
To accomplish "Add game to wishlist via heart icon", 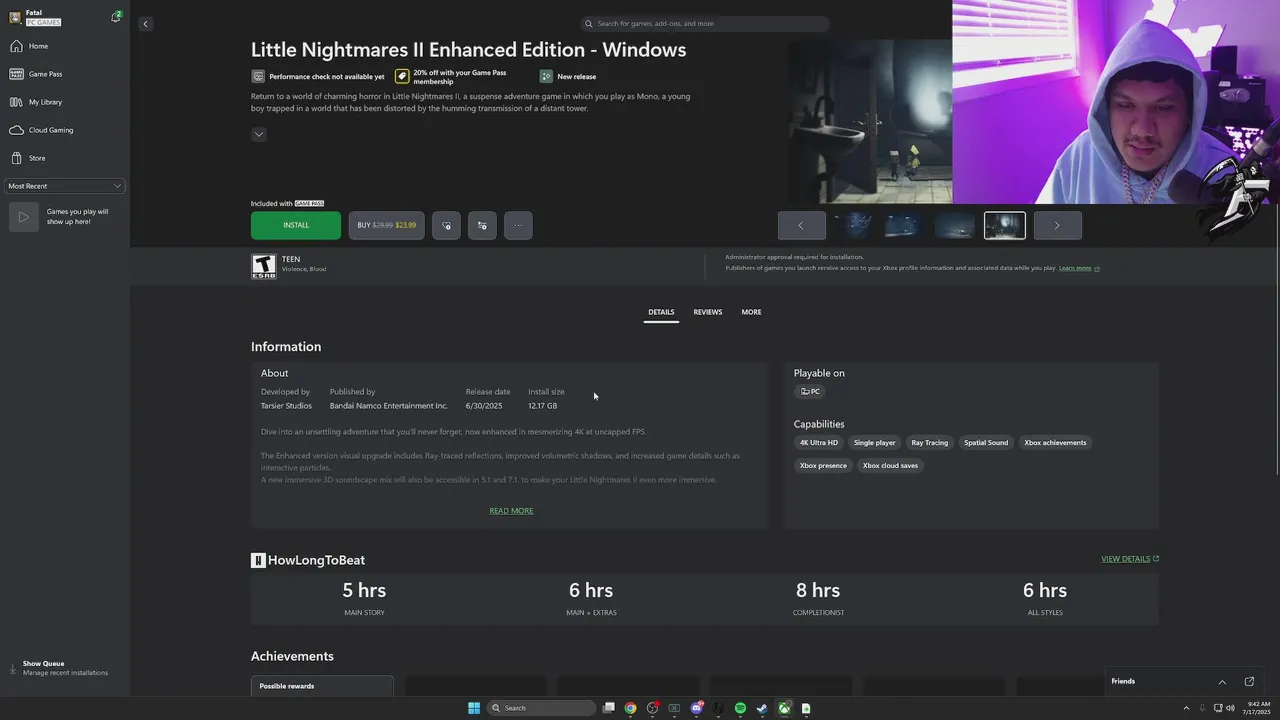I will 446,225.
